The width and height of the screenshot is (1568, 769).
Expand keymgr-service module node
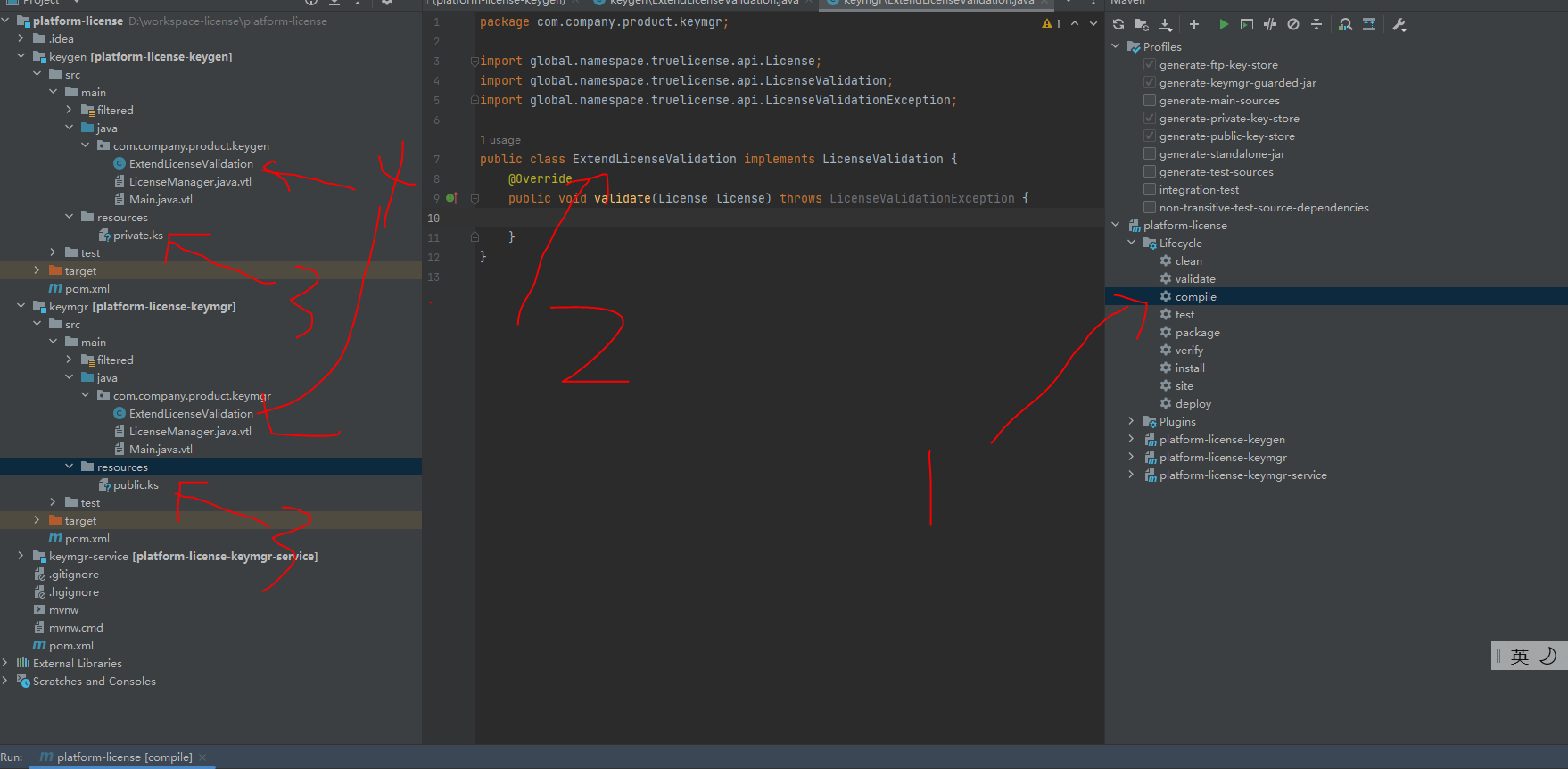point(21,556)
